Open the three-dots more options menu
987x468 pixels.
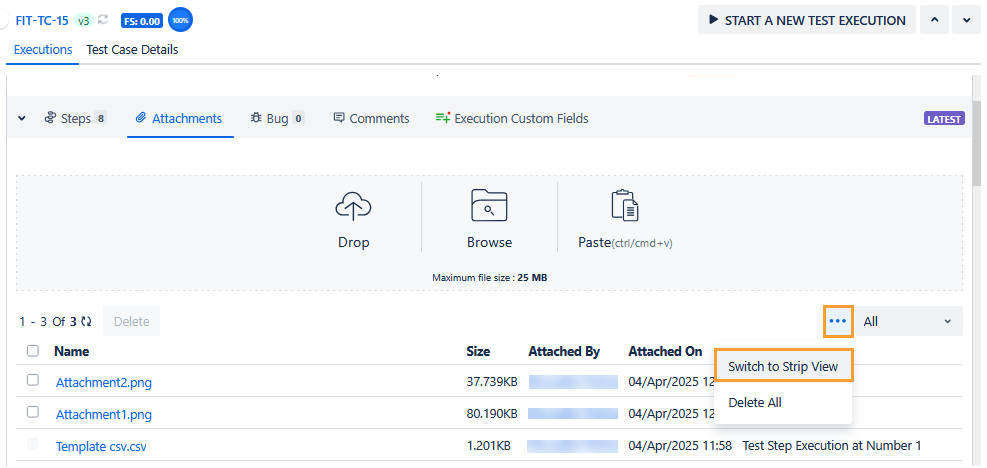tap(838, 321)
